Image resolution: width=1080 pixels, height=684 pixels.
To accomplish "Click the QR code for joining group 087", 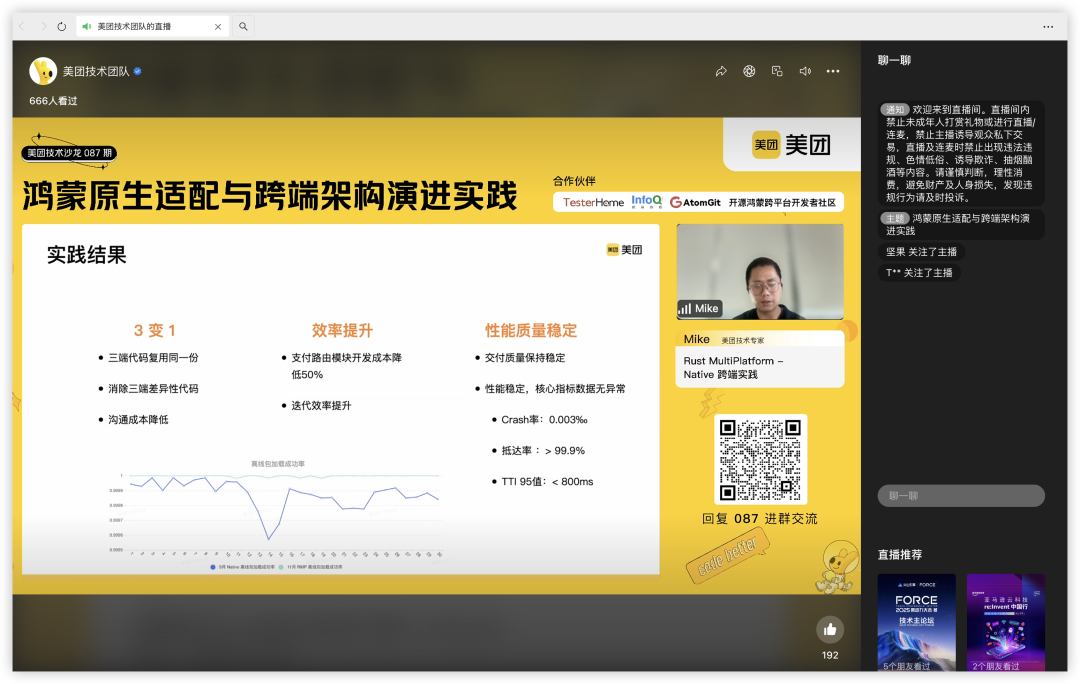I will coord(762,460).
